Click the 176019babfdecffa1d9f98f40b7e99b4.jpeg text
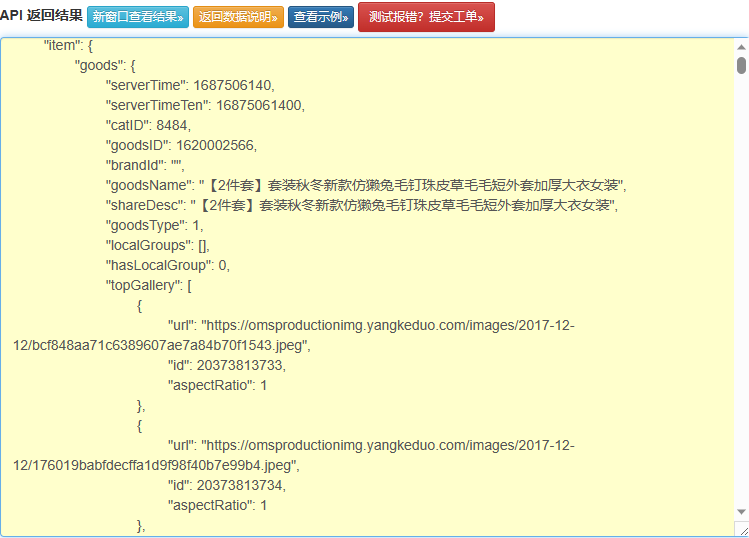749x538 pixels. 161,465
